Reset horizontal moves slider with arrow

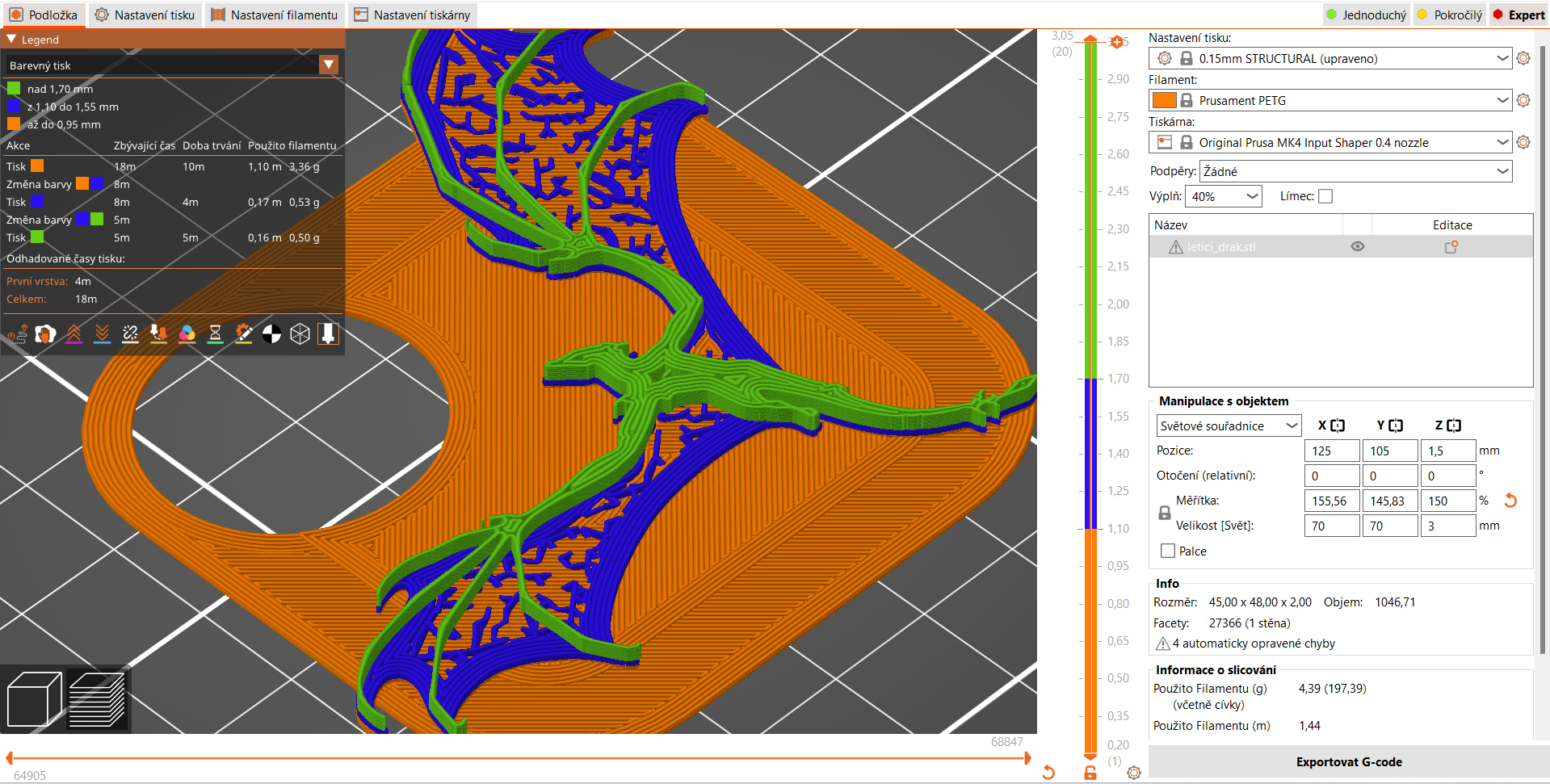pyautogui.click(x=1048, y=773)
